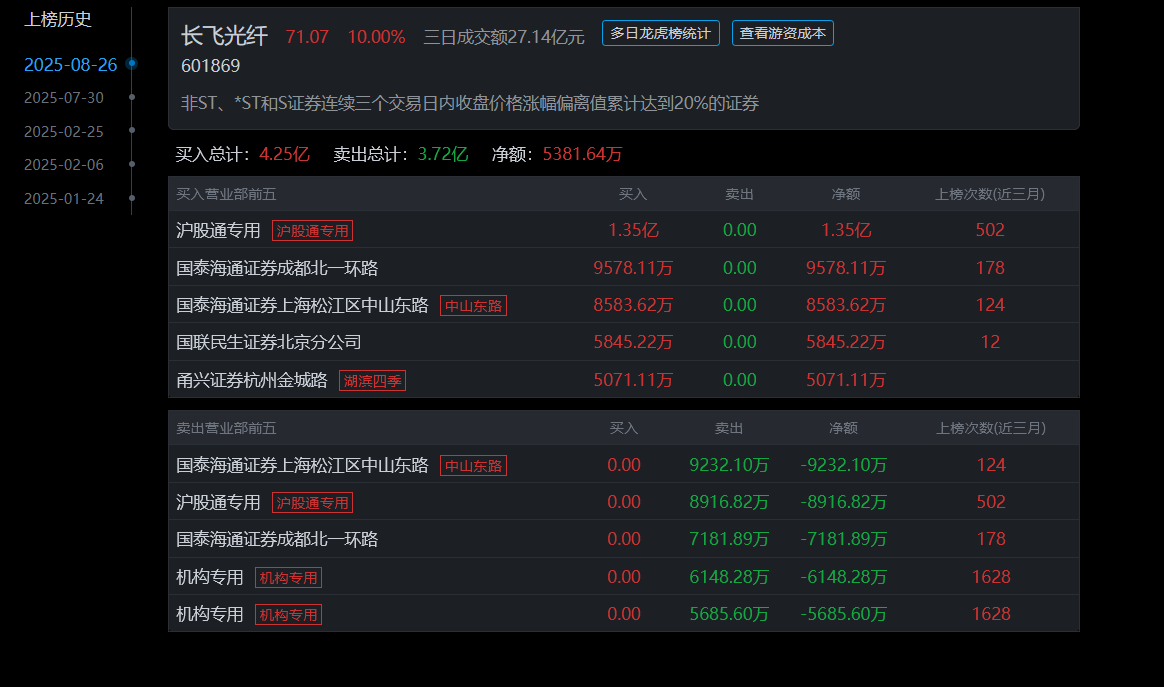Screen dimensions: 1164x687
Task: Select history date 2025-07-30
Action: 64,98
